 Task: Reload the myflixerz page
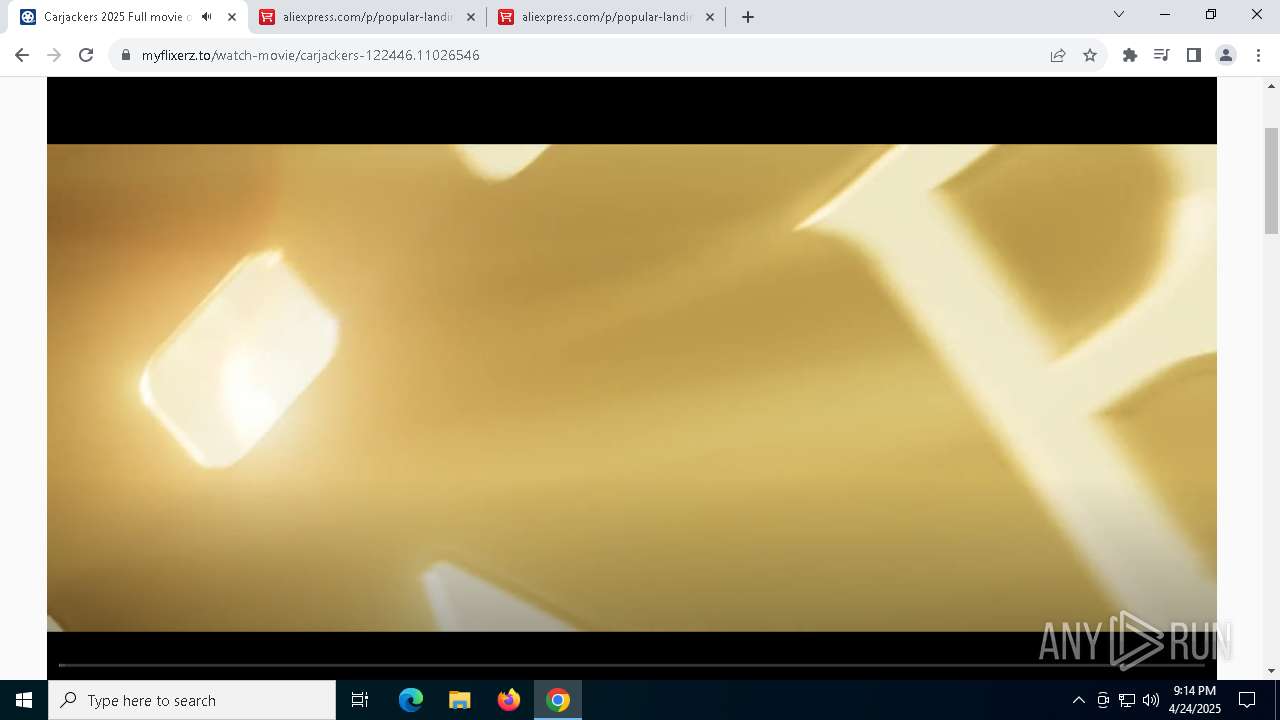(x=86, y=55)
